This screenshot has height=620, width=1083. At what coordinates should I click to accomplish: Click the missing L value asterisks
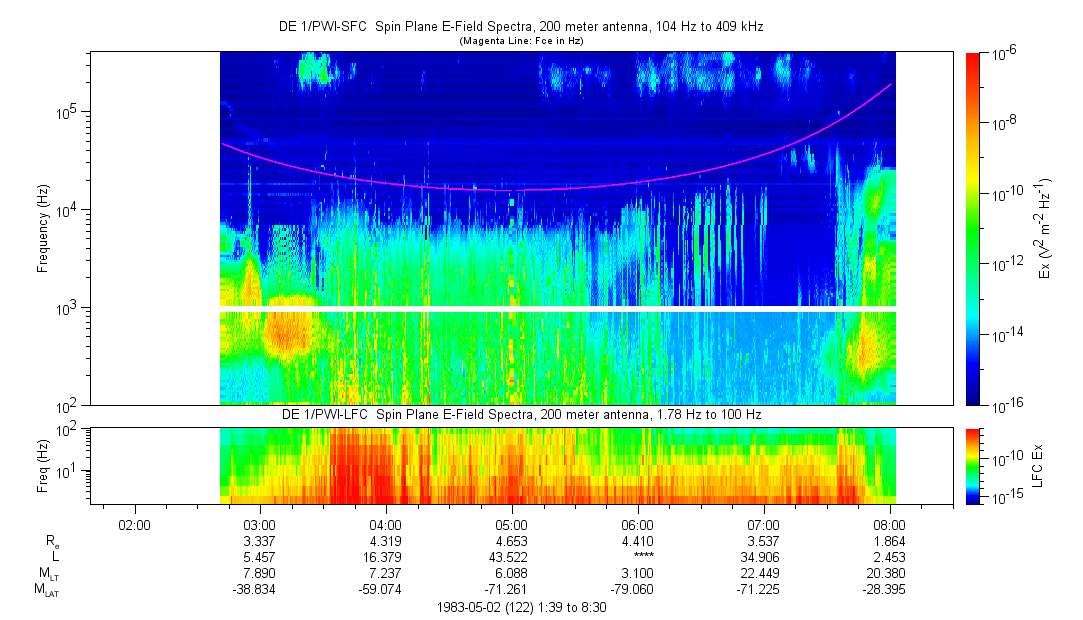point(638,556)
